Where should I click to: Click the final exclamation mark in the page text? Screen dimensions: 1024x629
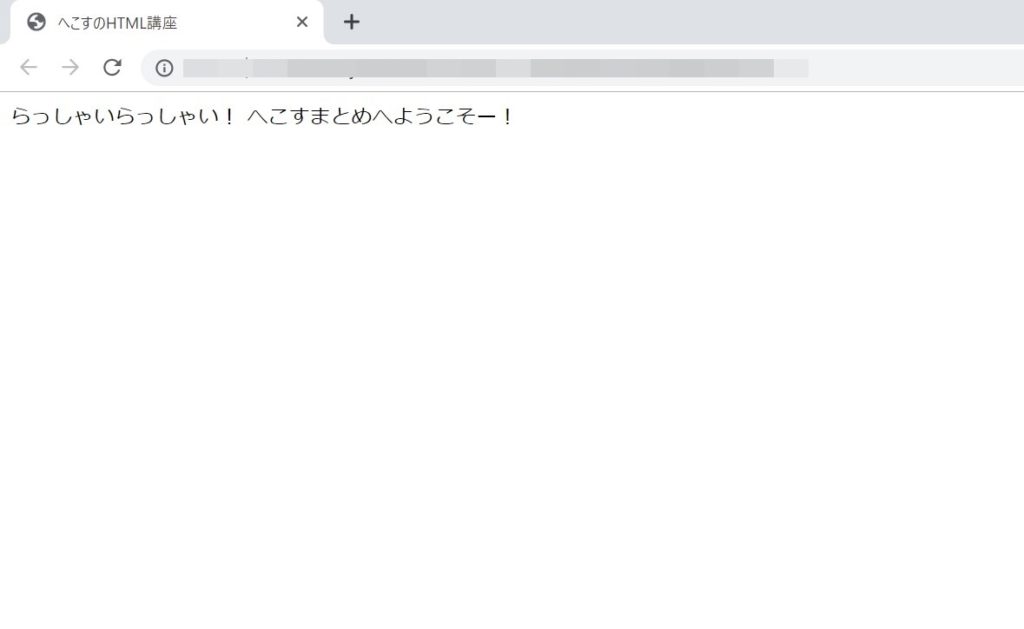click(507, 116)
